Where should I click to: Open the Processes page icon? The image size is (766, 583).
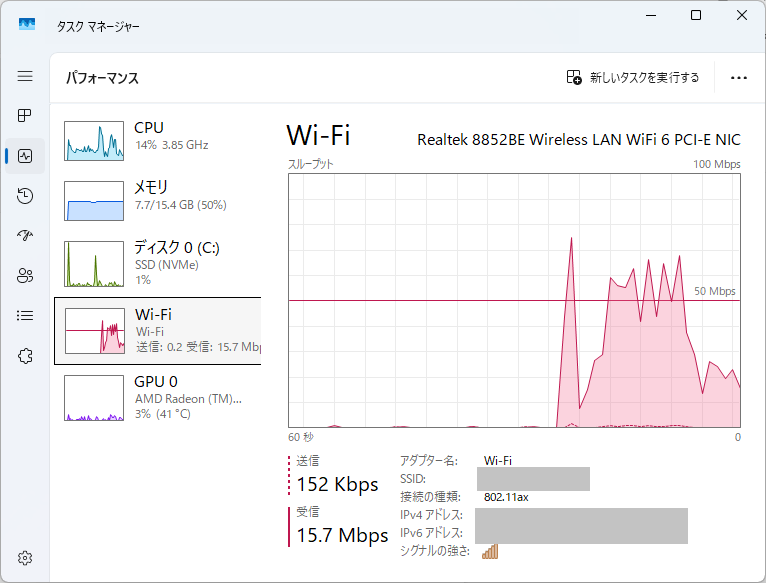pos(25,116)
